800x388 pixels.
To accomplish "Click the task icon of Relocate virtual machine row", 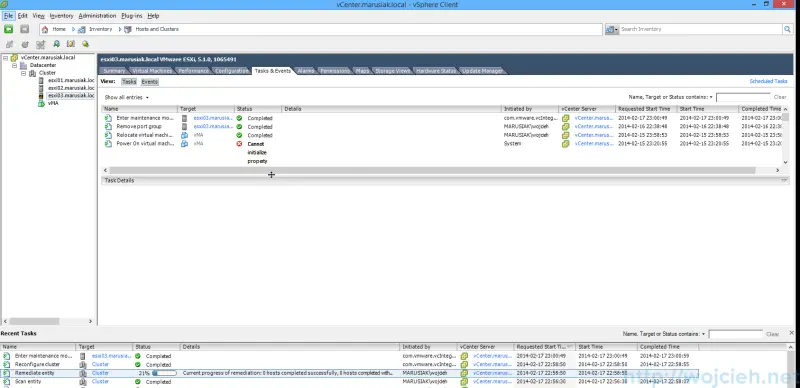I will [108, 135].
